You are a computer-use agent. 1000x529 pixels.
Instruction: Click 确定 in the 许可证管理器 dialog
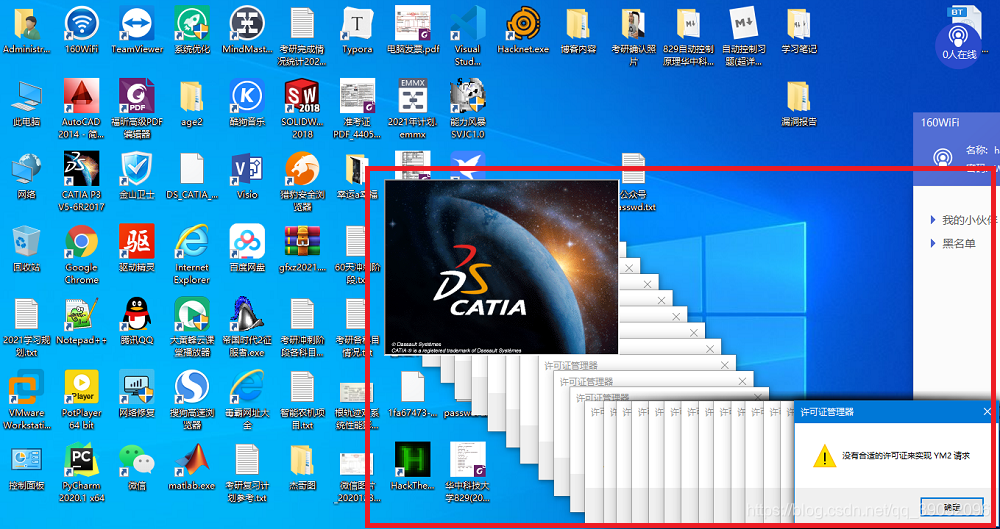pyautogui.click(x=952, y=507)
